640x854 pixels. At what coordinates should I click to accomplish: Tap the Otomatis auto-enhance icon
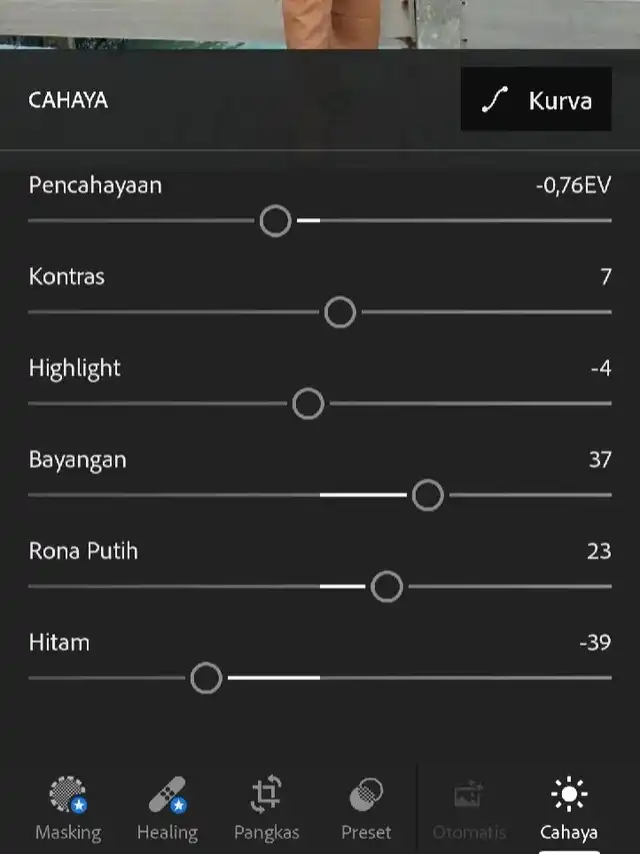469,795
